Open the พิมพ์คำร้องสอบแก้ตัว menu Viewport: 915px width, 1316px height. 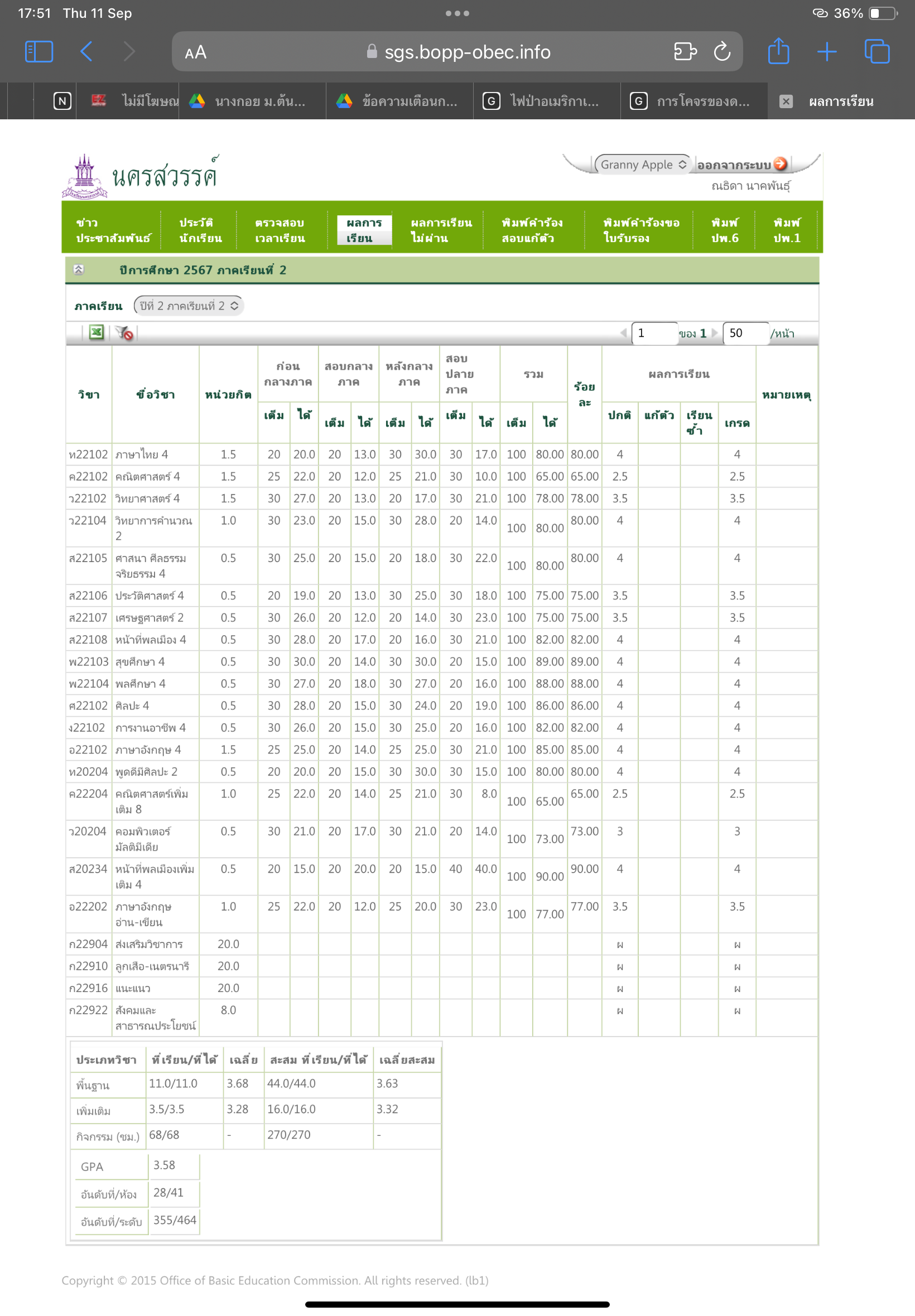532,230
